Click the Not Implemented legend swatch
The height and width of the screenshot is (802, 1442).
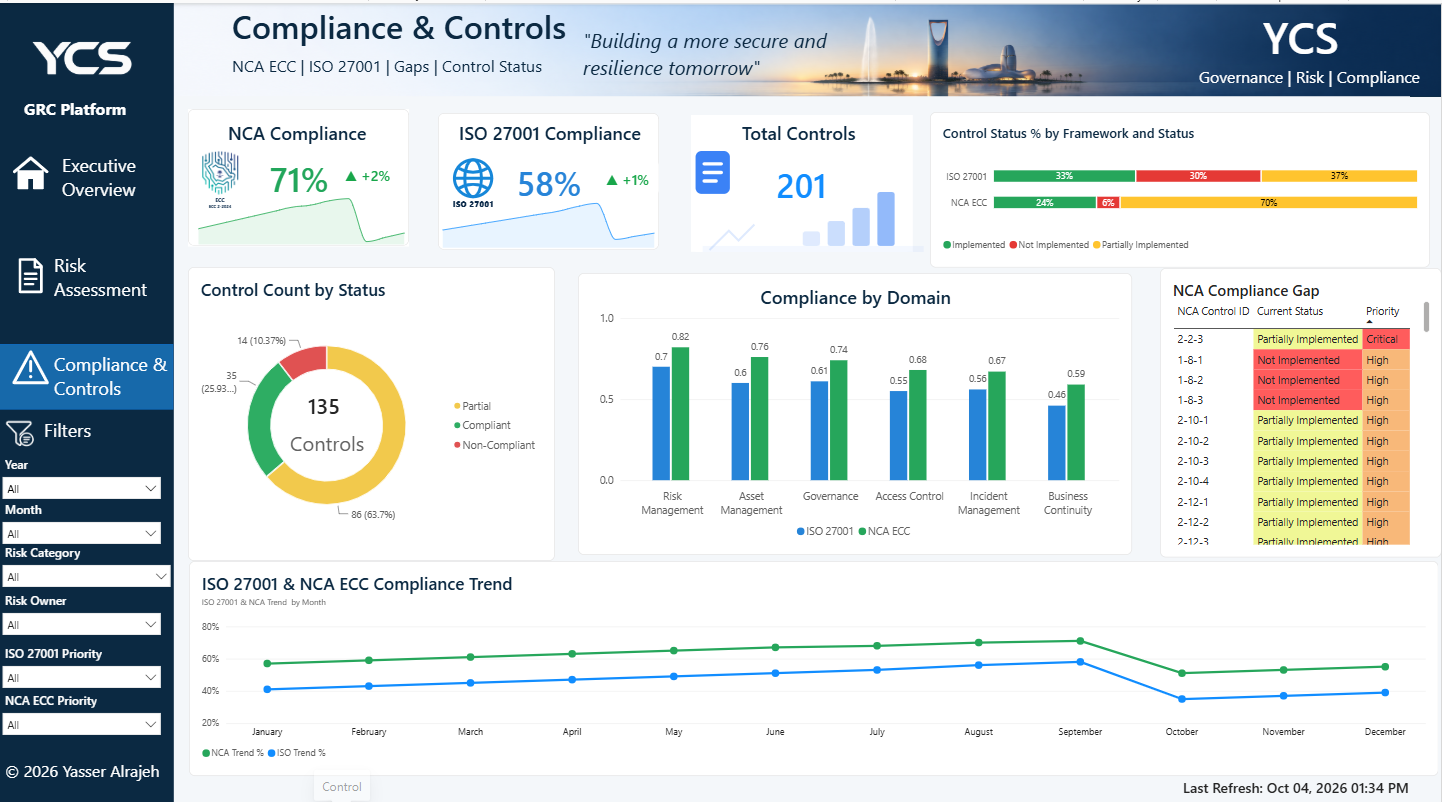(x=1013, y=245)
